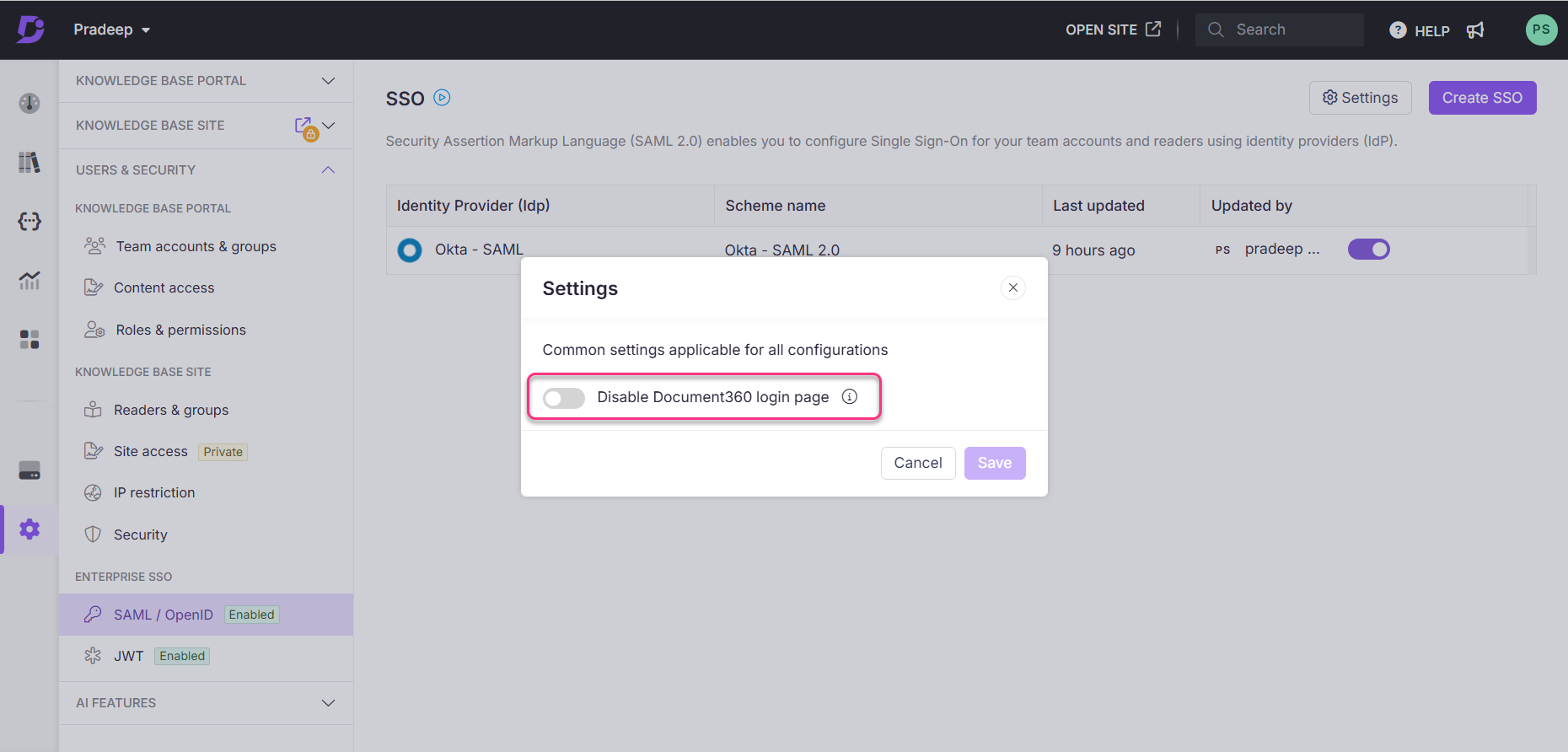Viewport: 1568px width, 752px height.
Task: Open the settings gear icon in left rail
Action: tap(30, 529)
